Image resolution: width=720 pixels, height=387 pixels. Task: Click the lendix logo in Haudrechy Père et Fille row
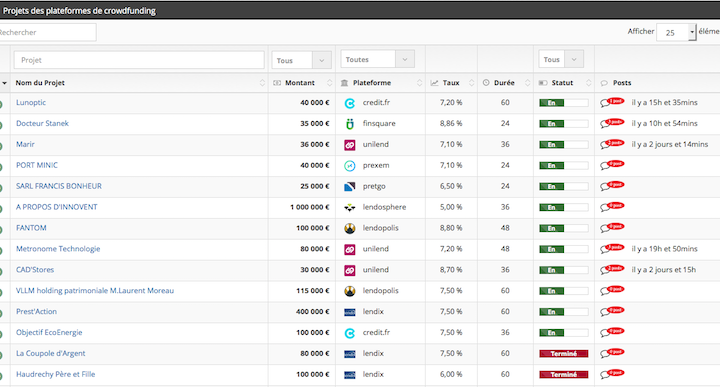point(349,375)
